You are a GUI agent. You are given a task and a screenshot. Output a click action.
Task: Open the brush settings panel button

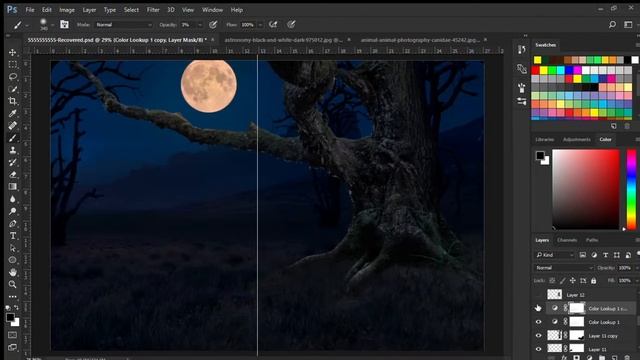tap(64, 24)
